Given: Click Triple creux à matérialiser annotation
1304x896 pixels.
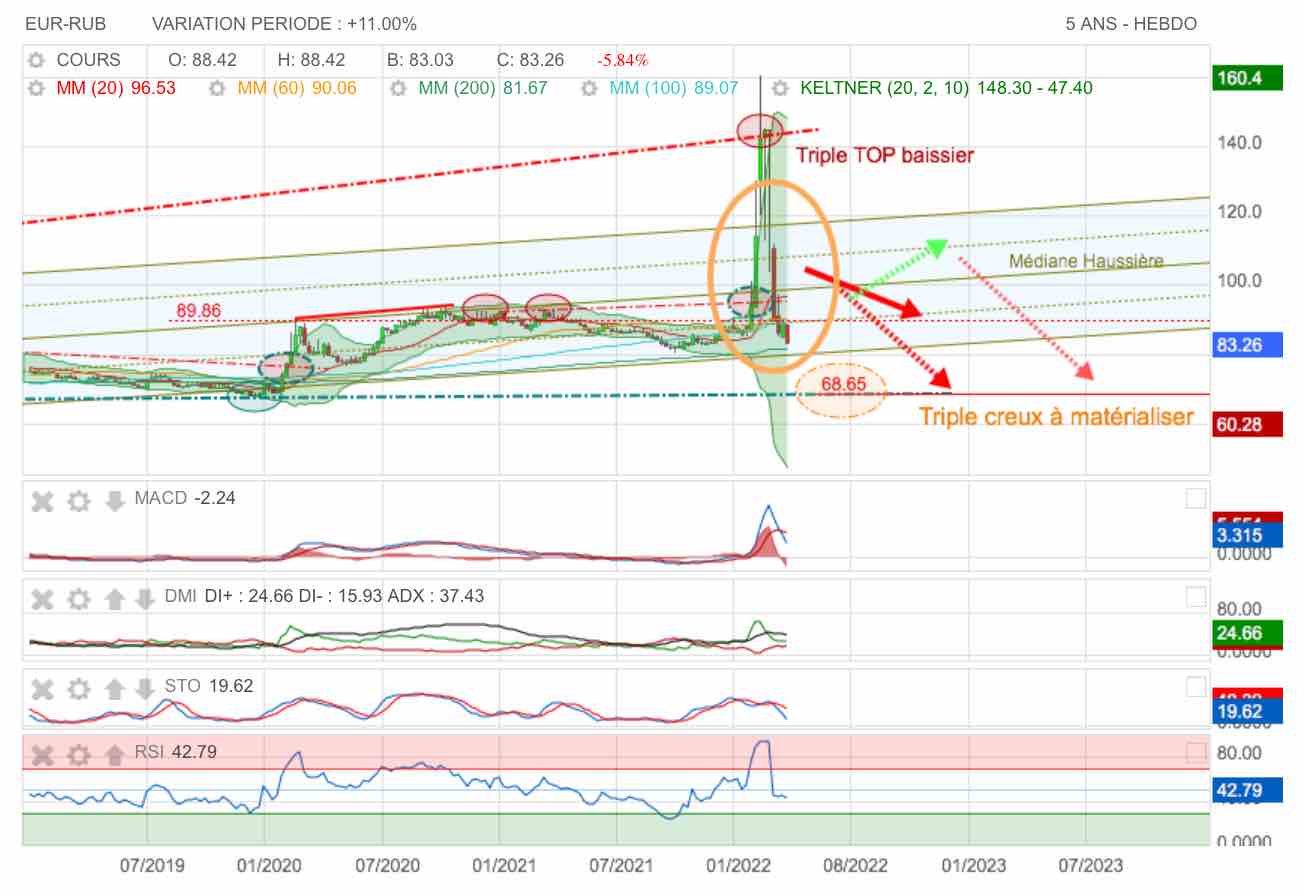Looking at the screenshot, I should pyautogui.click(x=1057, y=416).
